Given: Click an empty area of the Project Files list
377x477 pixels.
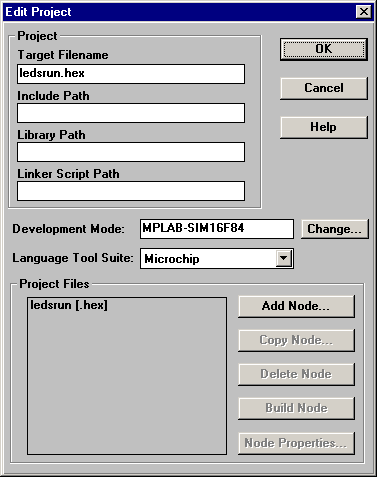Looking at the screenshot, I should 127,383.
